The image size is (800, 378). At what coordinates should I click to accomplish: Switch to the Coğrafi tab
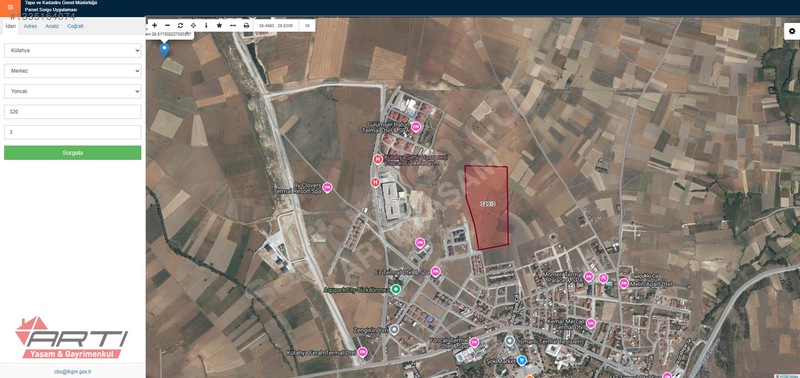76,26
